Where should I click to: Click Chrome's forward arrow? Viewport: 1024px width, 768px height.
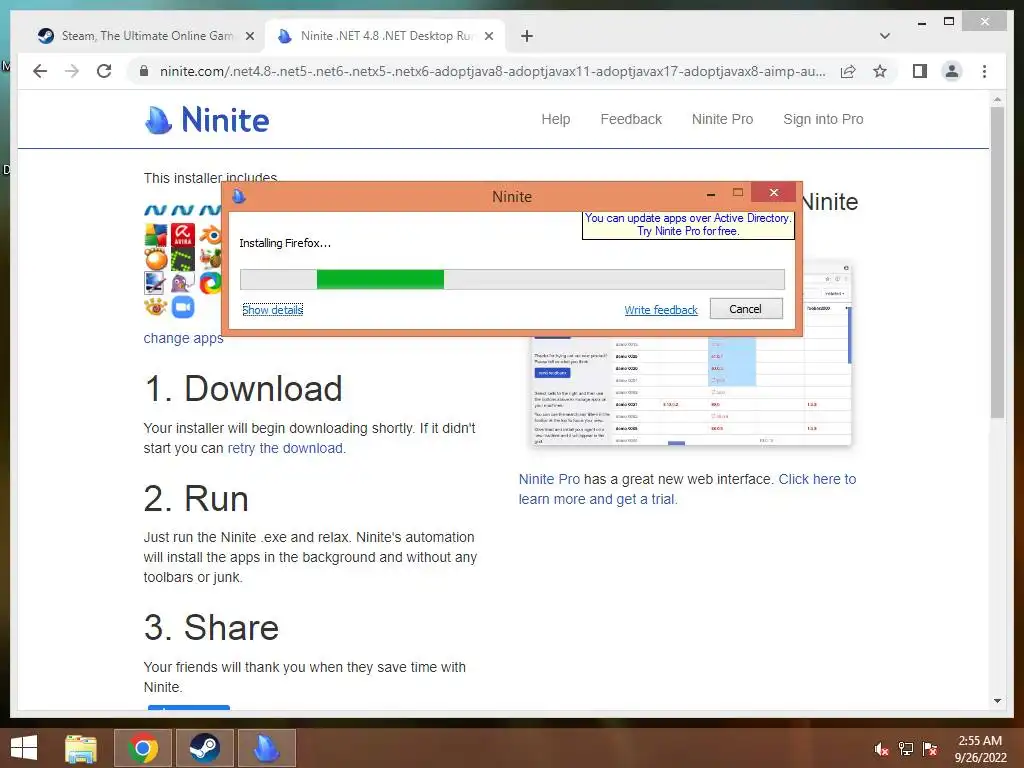pos(72,71)
